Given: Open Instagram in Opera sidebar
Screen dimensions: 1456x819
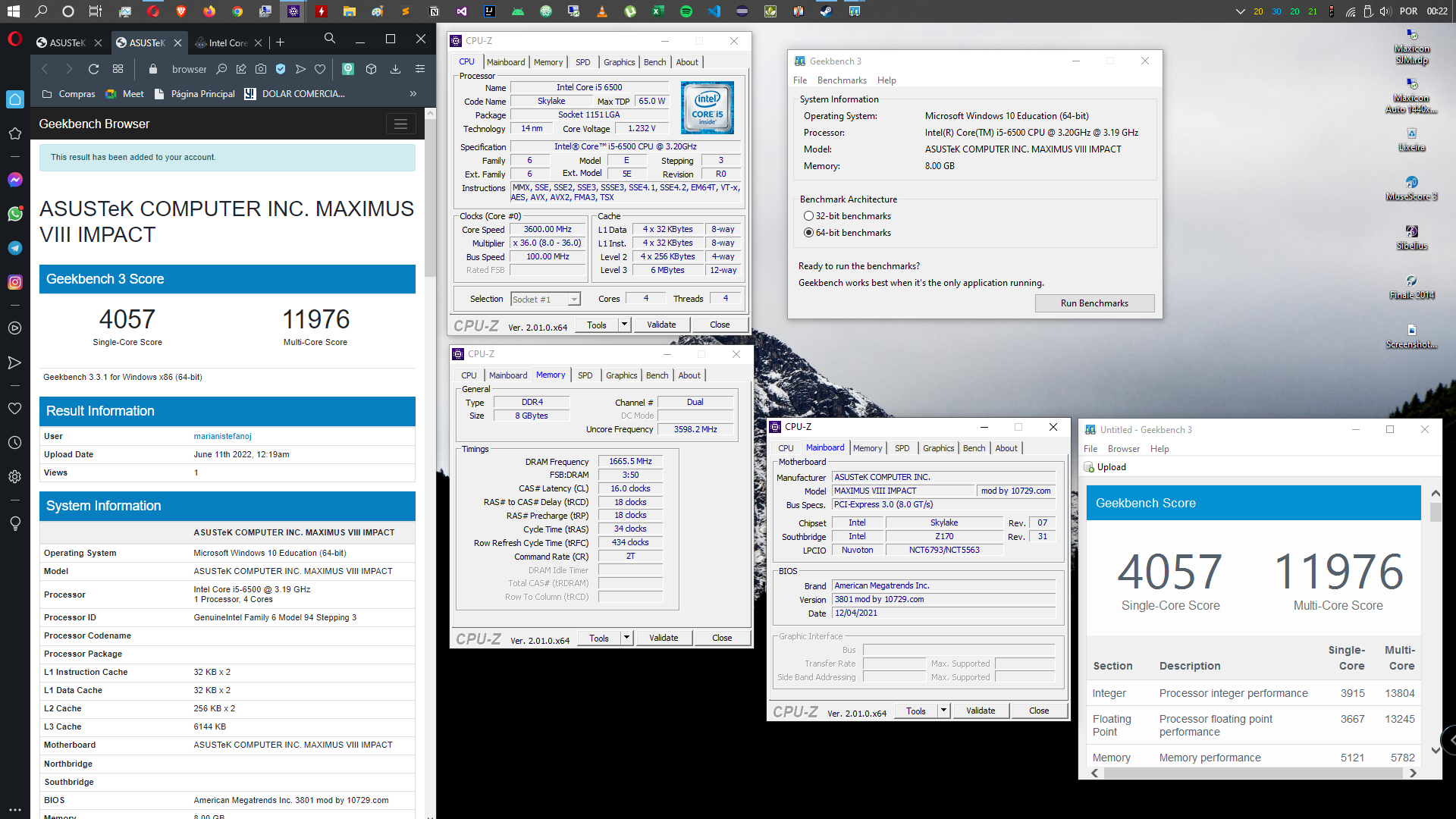Looking at the screenshot, I should pyautogui.click(x=14, y=282).
